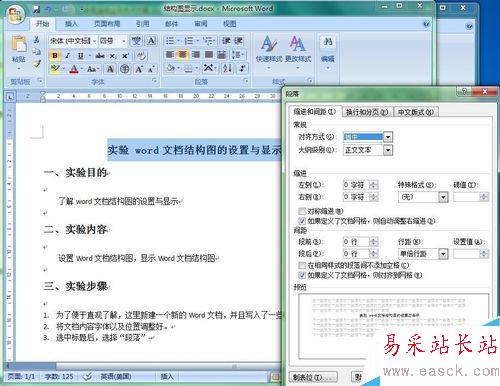
Task: Click the shading paint bucket button
Action: pos(171,68)
